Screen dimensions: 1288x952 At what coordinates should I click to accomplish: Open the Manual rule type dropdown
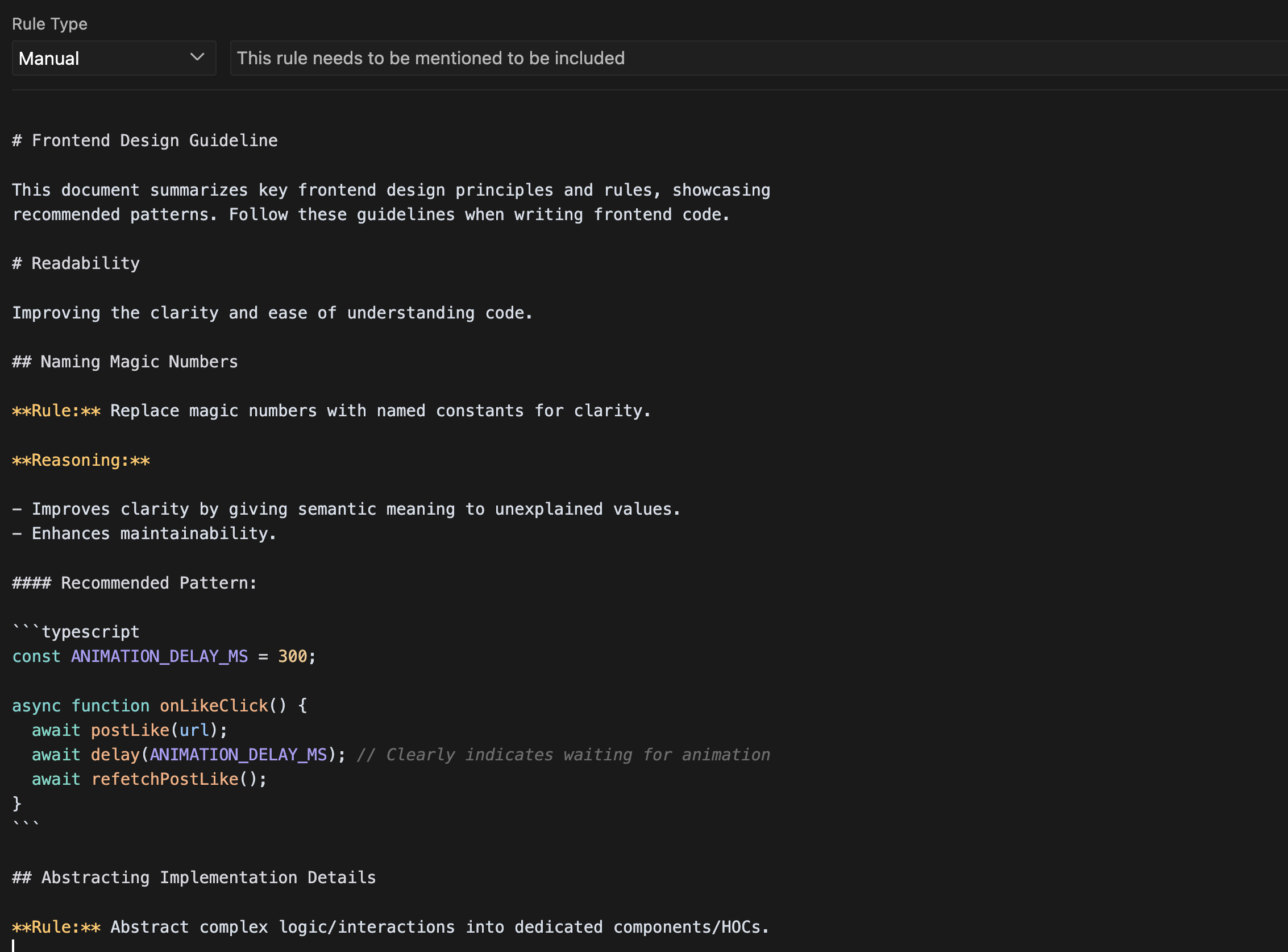[113, 58]
